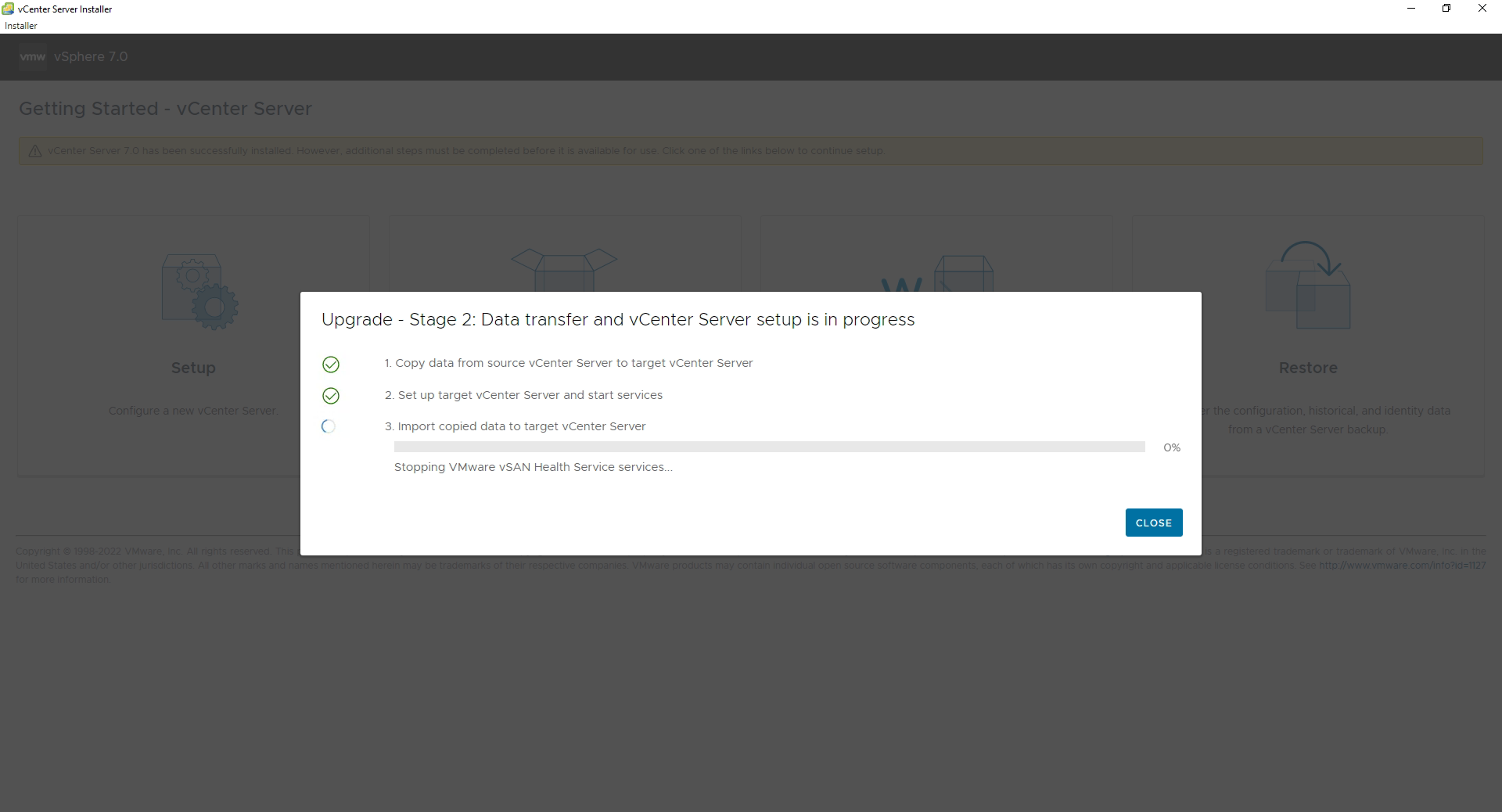Click 'Import copied data' step text

pos(516,426)
